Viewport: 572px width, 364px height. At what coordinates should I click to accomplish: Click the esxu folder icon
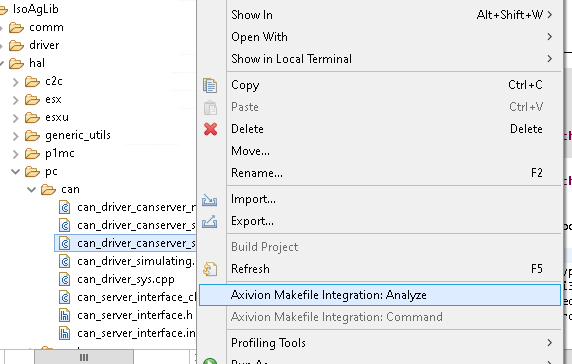click(x=32, y=117)
